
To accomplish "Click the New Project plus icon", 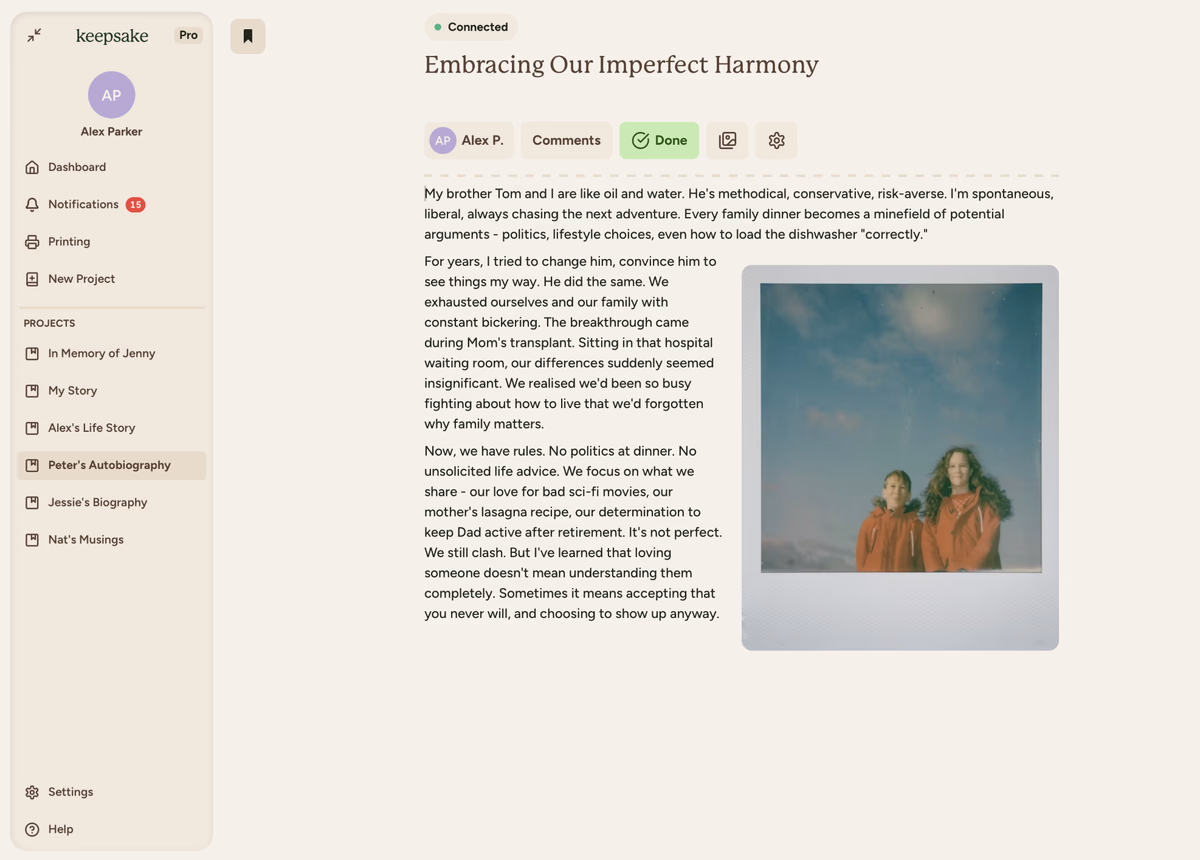I will click(x=32, y=279).
